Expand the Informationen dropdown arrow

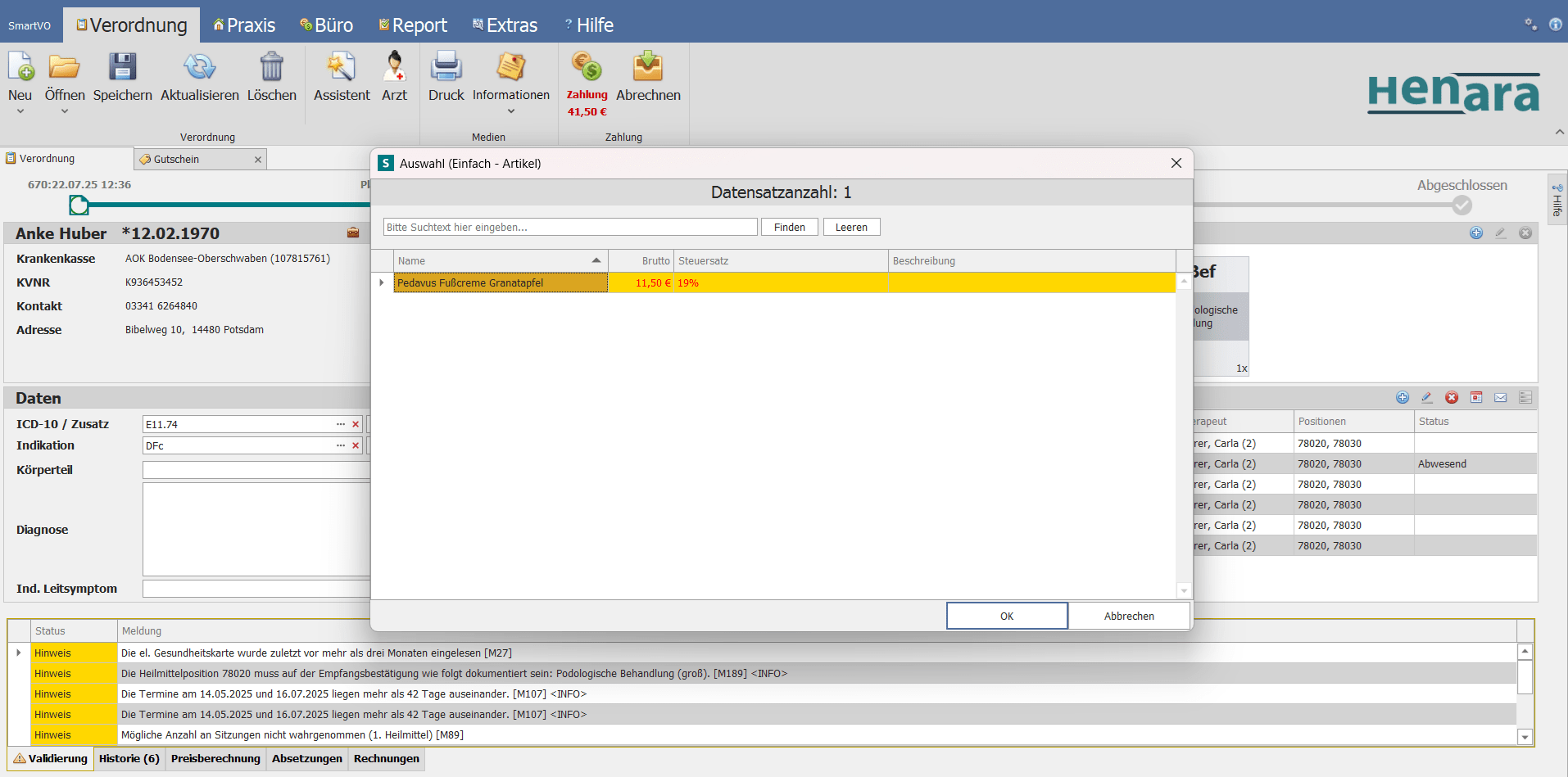pos(510,111)
